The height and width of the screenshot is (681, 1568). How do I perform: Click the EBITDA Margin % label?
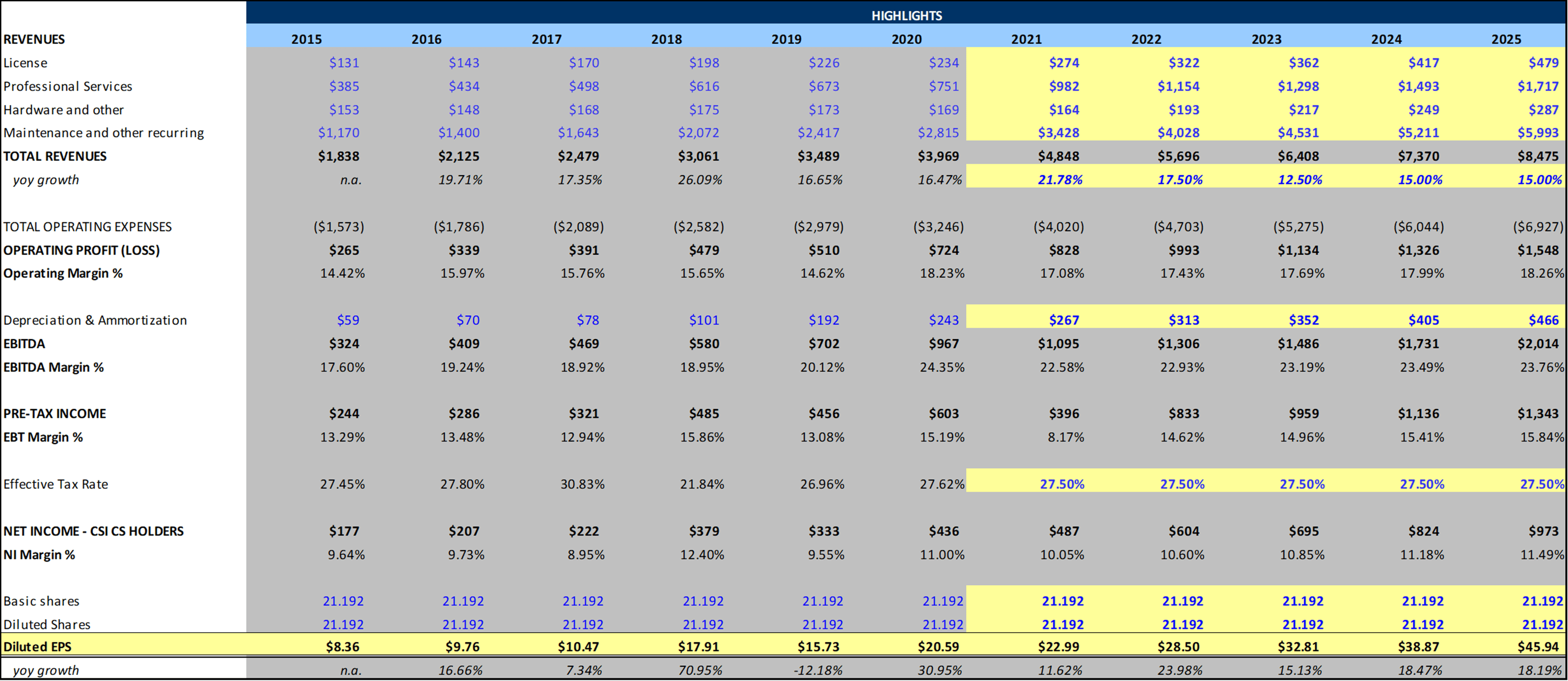point(53,368)
